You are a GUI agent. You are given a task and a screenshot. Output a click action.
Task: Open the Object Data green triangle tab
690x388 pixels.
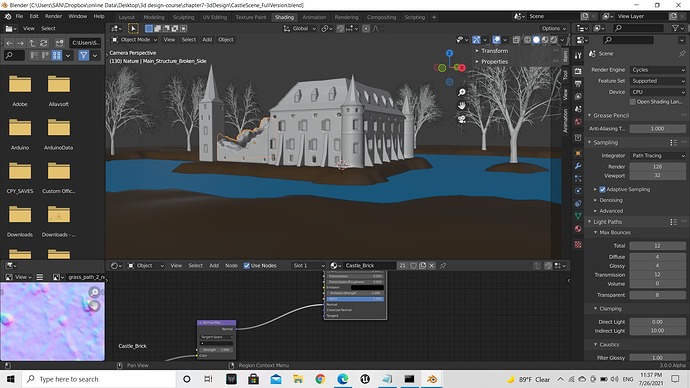pos(578,216)
